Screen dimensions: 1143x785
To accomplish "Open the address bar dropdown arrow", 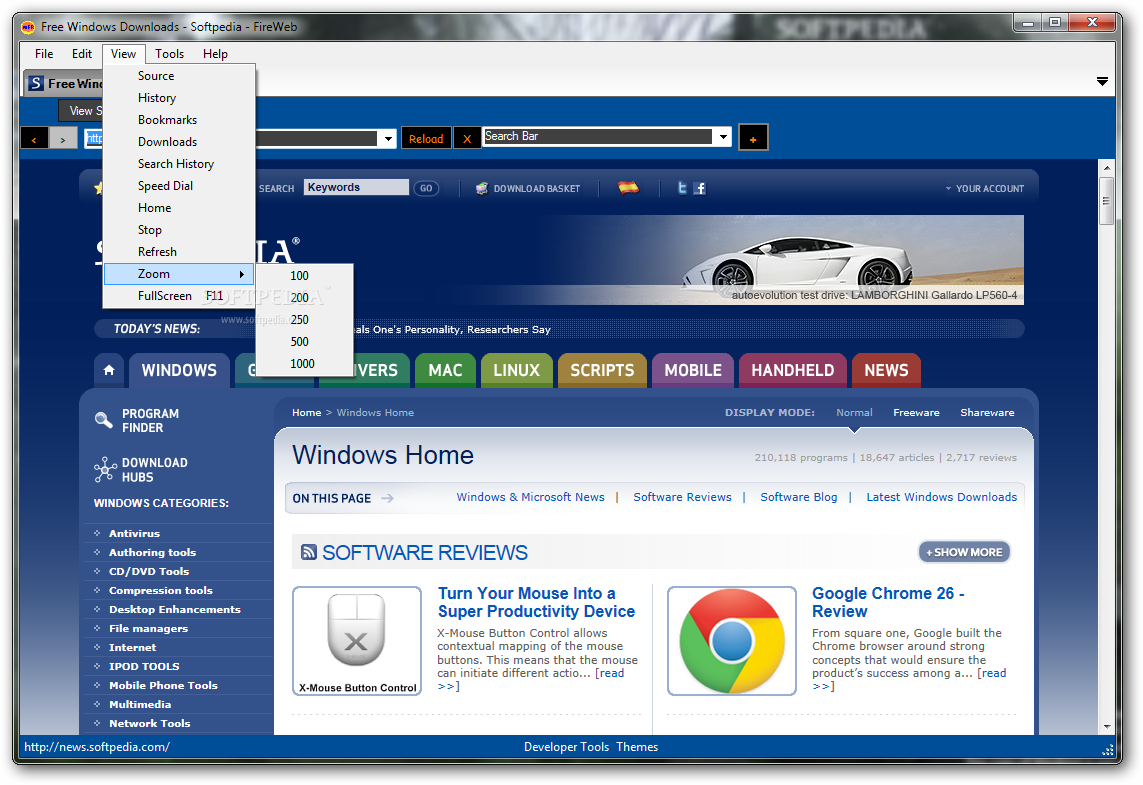I will coord(388,138).
